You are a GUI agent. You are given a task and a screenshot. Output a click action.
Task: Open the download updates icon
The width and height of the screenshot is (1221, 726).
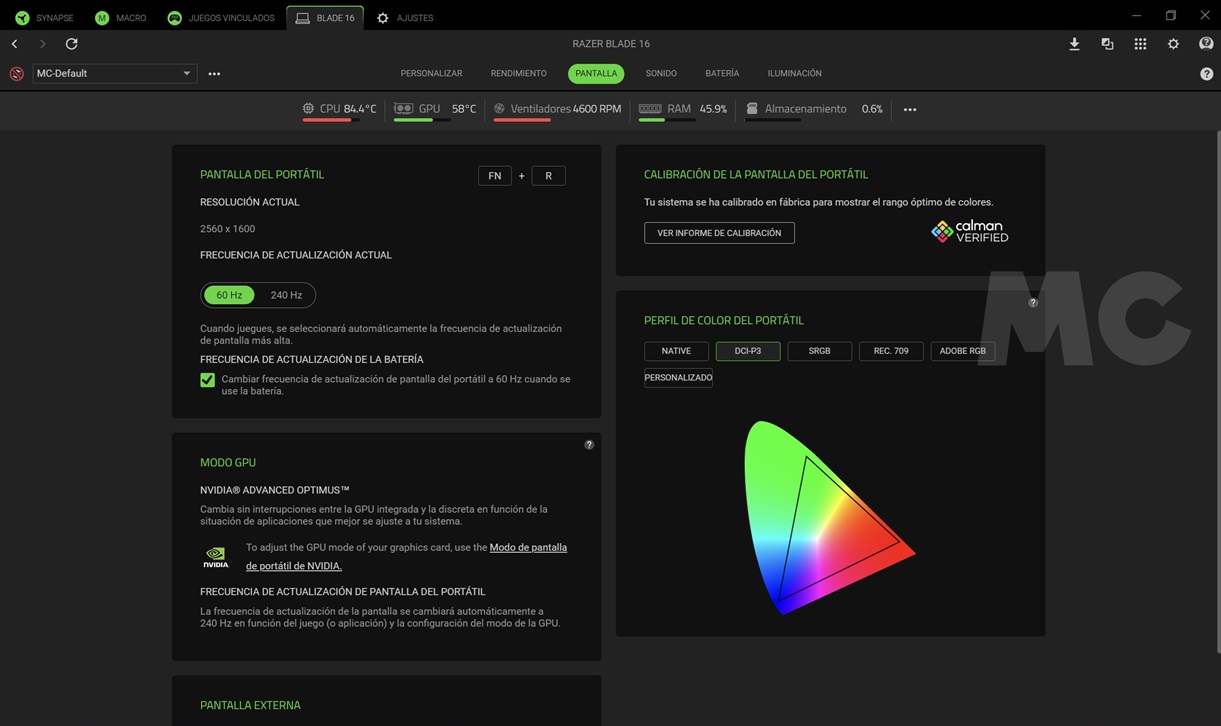pos(1074,44)
